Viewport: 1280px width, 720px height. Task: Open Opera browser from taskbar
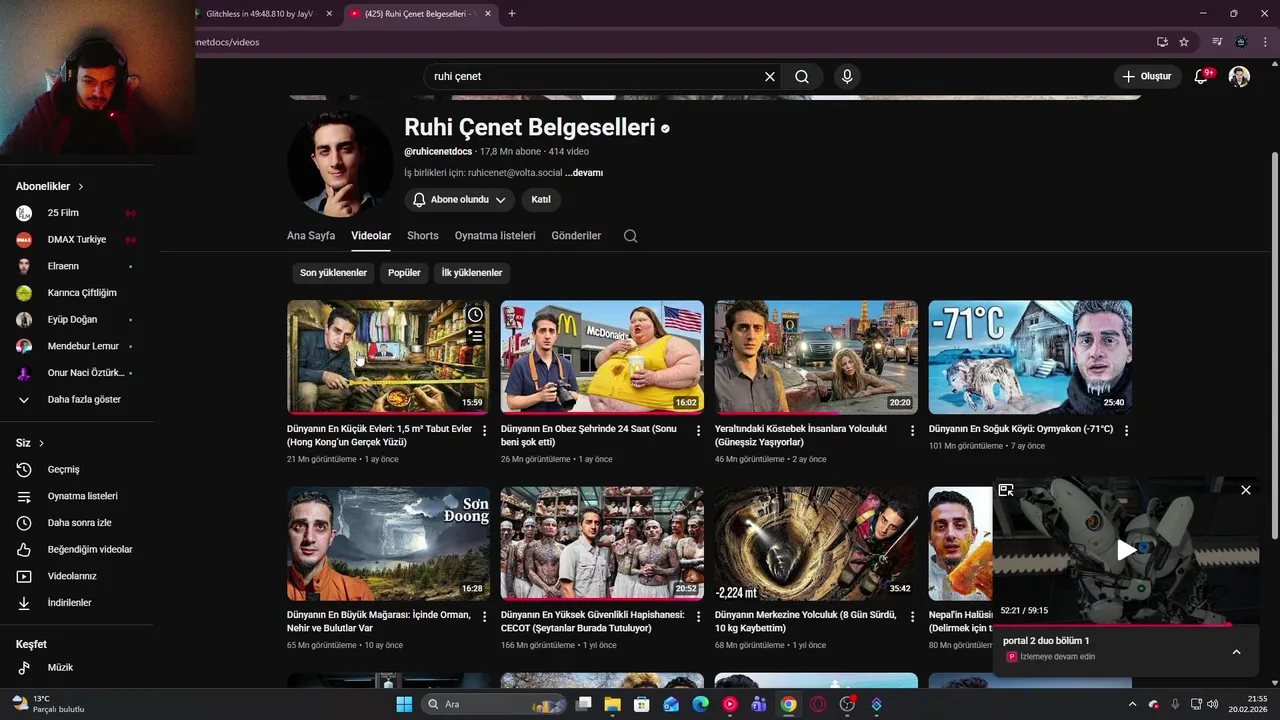point(818,704)
